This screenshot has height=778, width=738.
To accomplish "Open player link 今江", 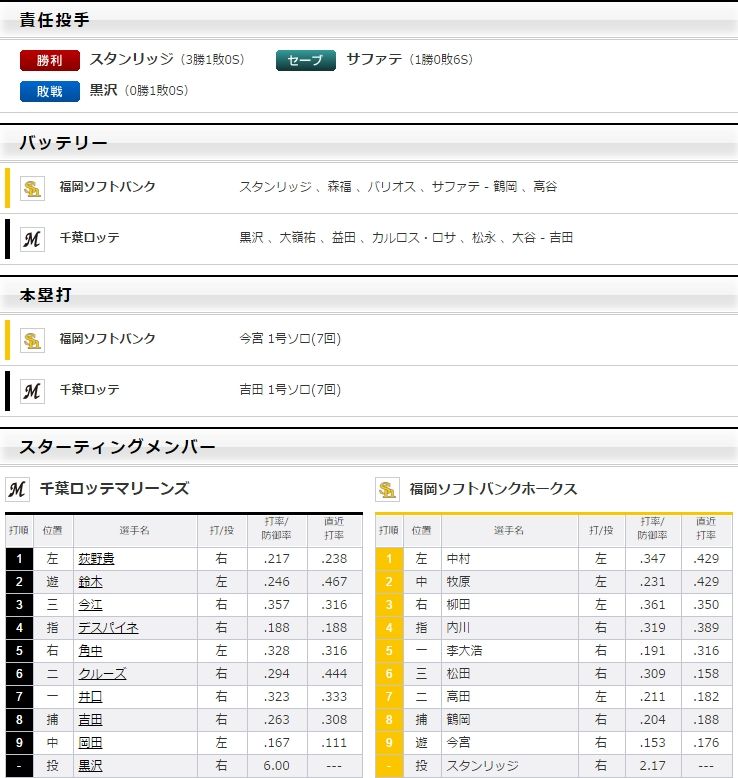I will (90, 605).
